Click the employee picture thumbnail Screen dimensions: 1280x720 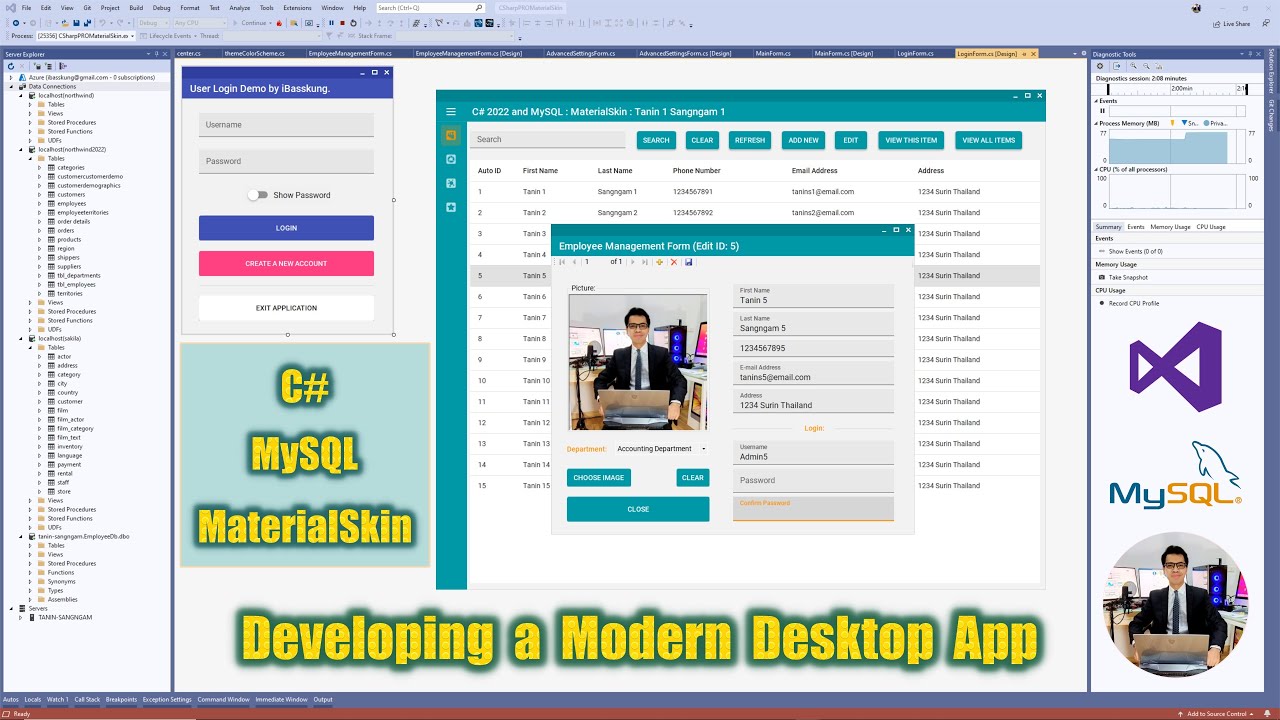pos(638,361)
